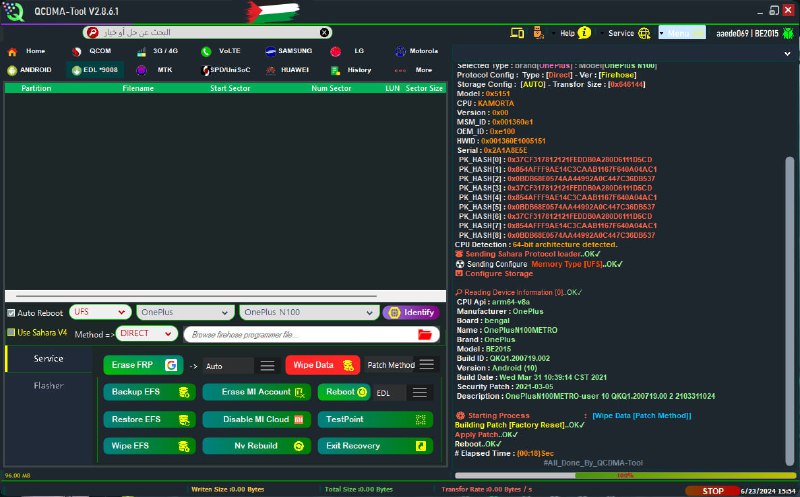Click the Disable MI Cloud button

(x=257, y=419)
